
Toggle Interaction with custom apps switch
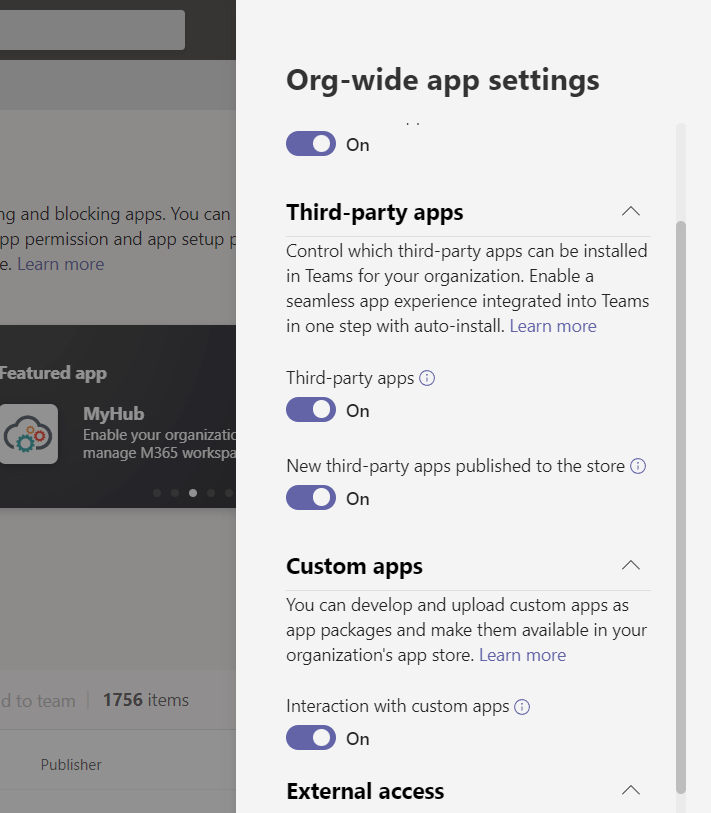point(311,738)
